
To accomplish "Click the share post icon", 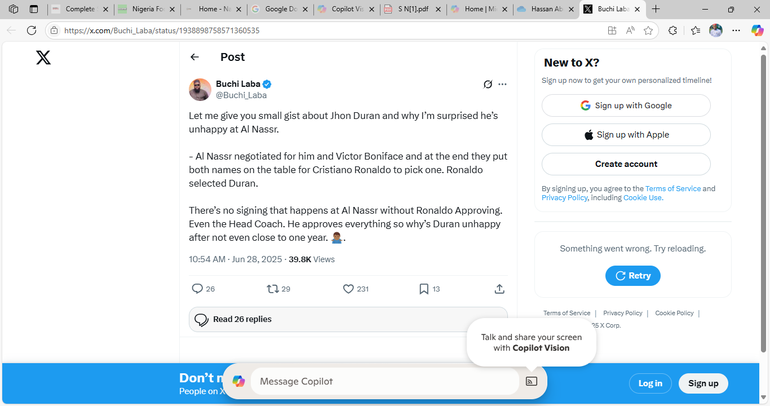I will [x=499, y=289].
